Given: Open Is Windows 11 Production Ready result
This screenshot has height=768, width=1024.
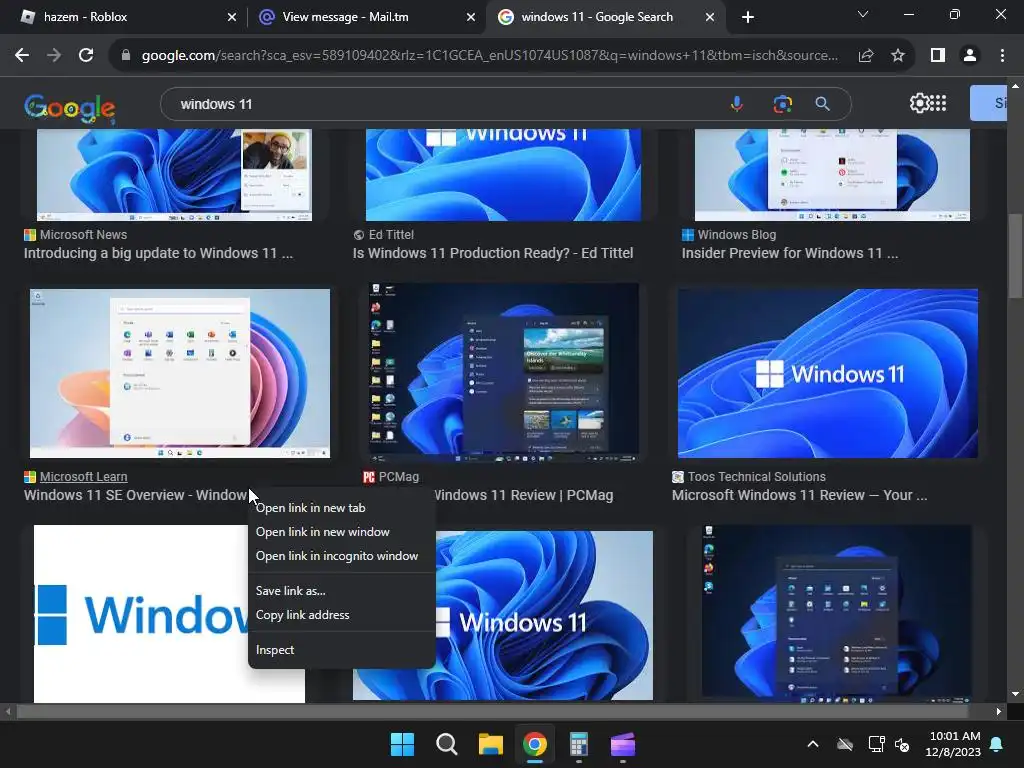Looking at the screenshot, I should 493,253.
